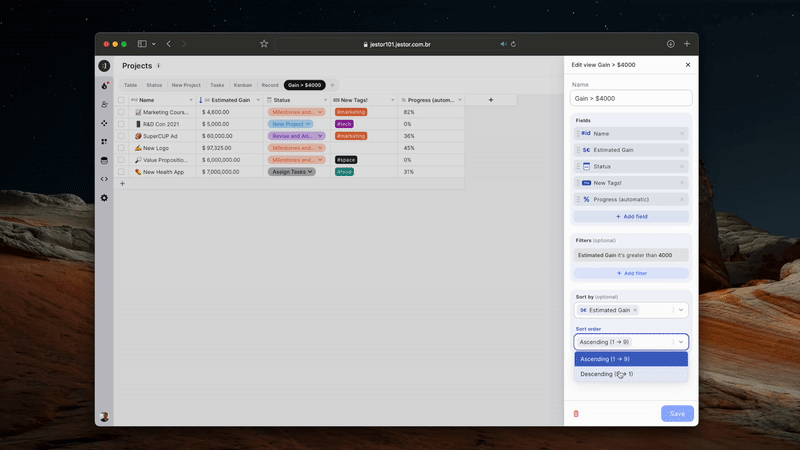
Task: Remove the New Tags! field from view
Action: tap(682, 183)
